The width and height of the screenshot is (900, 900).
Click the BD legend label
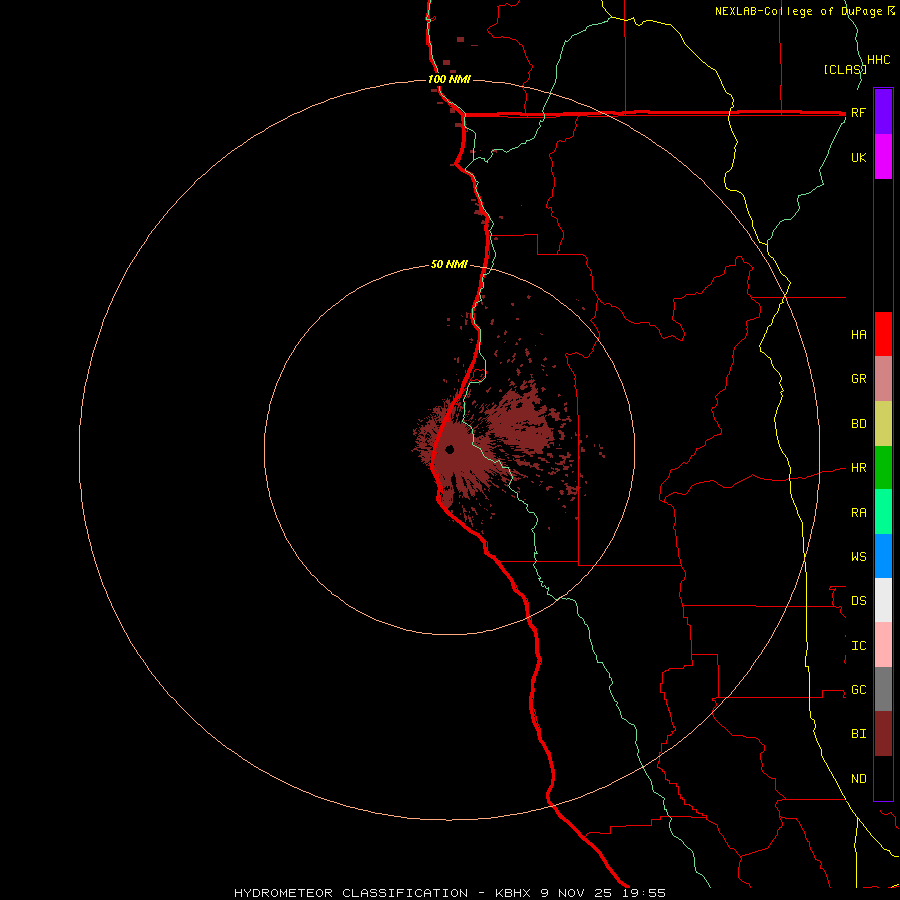pyautogui.click(x=858, y=424)
